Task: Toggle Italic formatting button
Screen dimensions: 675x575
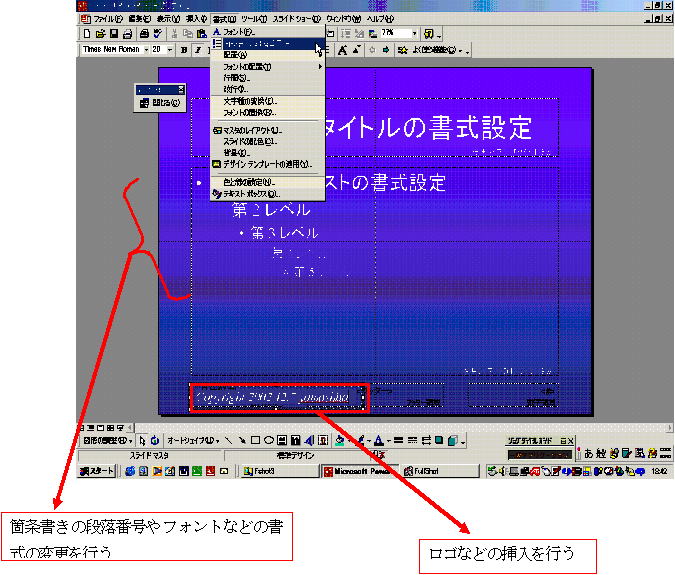Action: [197, 49]
